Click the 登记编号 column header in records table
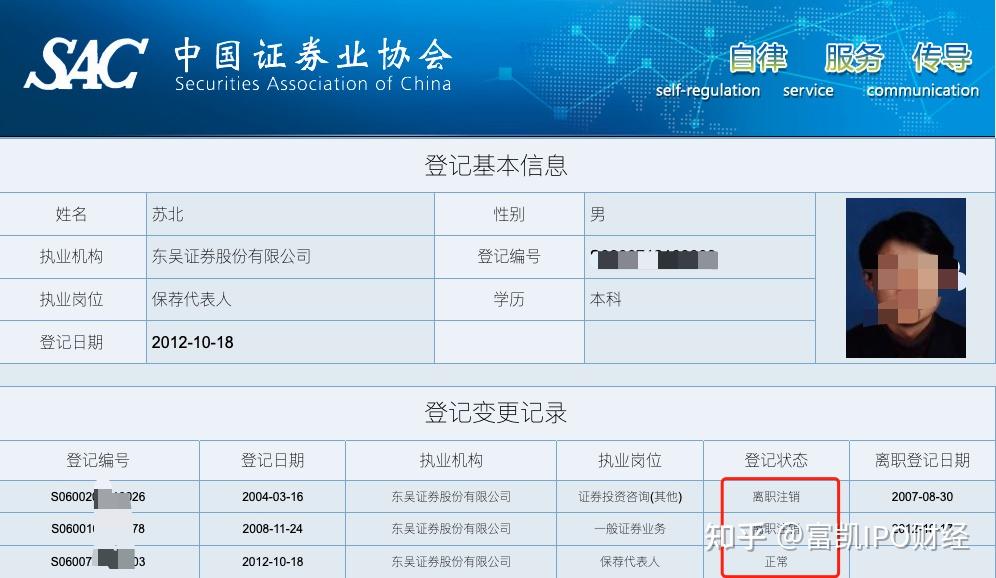 point(98,460)
